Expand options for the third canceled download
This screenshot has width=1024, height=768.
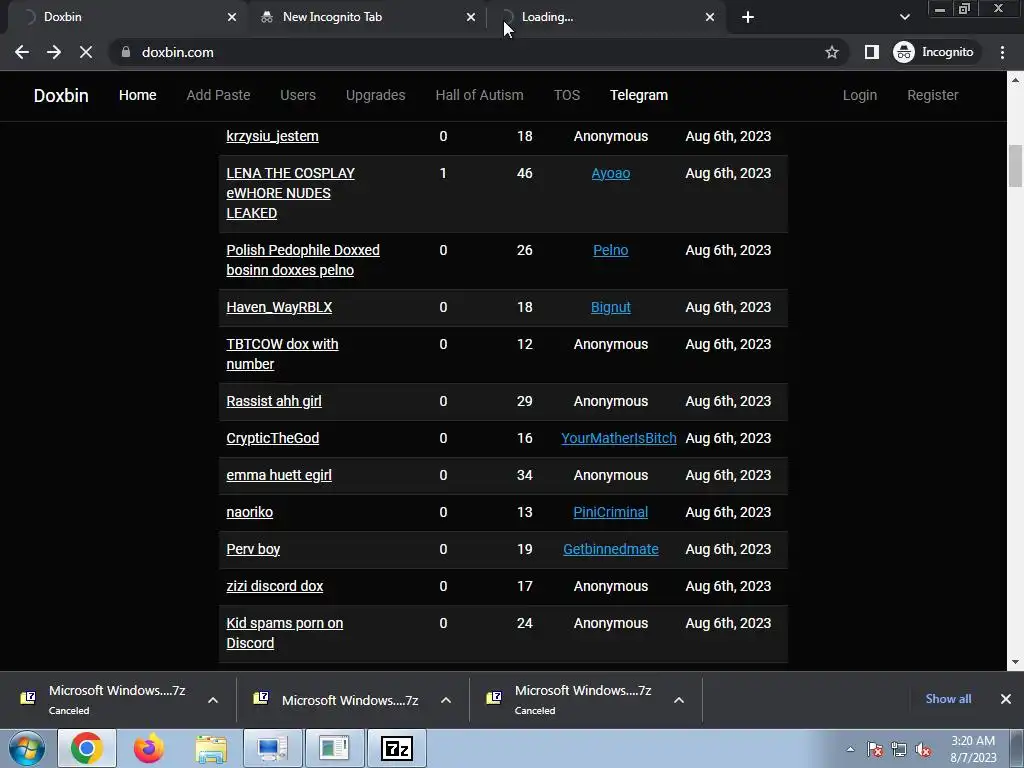point(679,700)
